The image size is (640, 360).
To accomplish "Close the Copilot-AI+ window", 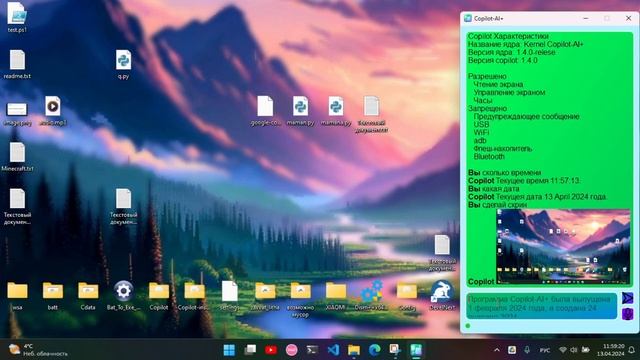I will pos(629,18).
